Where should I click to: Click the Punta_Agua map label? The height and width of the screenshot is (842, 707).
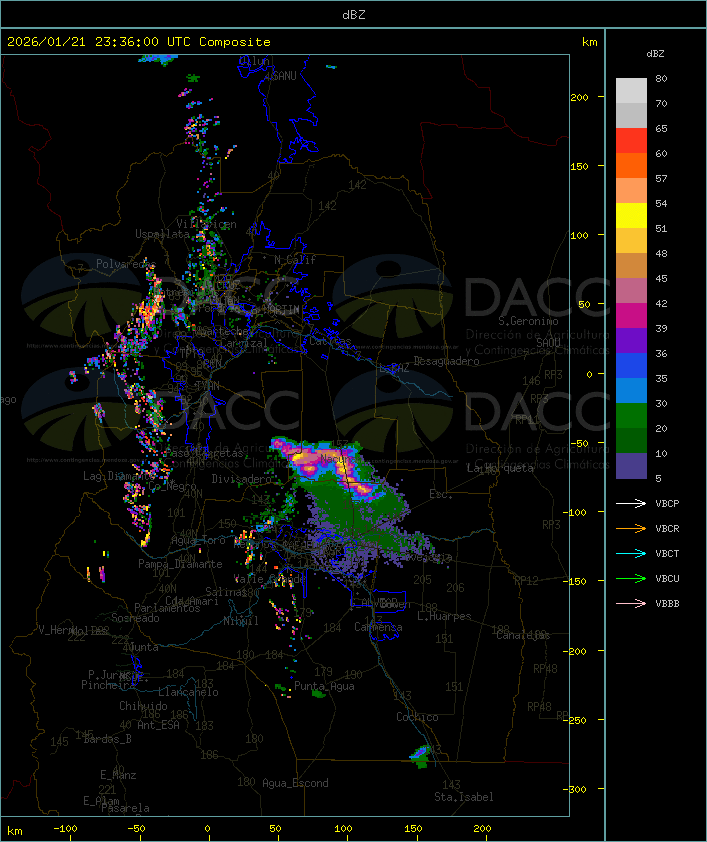click(x=324, y=686)
